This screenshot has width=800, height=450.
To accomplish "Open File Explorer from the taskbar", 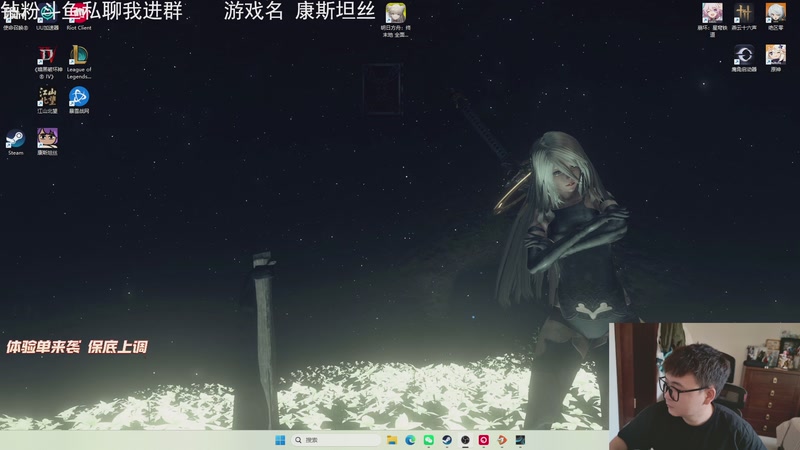I will click(392, 440).
